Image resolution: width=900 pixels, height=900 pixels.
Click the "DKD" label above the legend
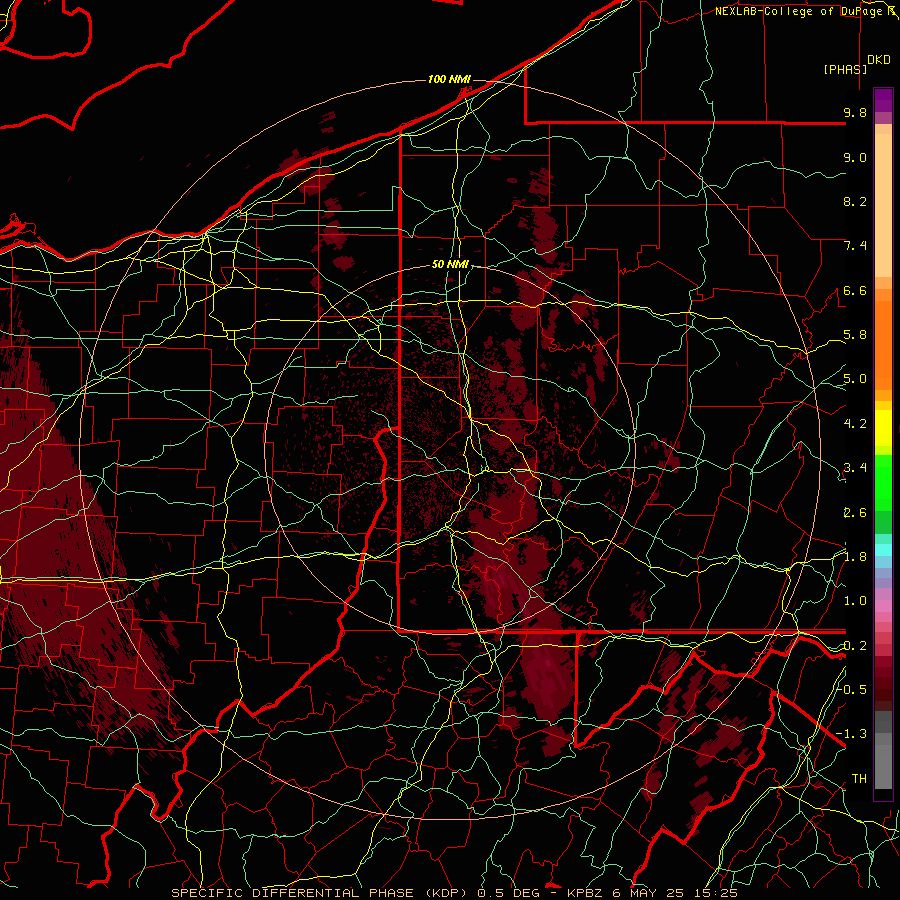879,60
